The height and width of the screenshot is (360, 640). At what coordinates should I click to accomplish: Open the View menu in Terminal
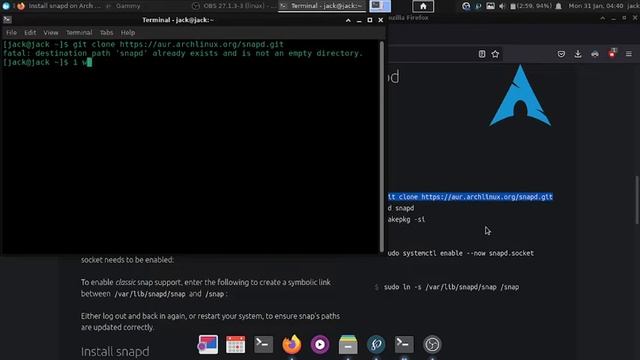(x=51, y=32)
